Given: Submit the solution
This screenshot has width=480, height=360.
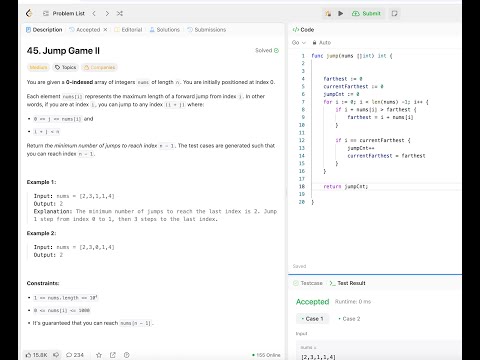Looking at the screenshot, I should (x=366, y=13).
